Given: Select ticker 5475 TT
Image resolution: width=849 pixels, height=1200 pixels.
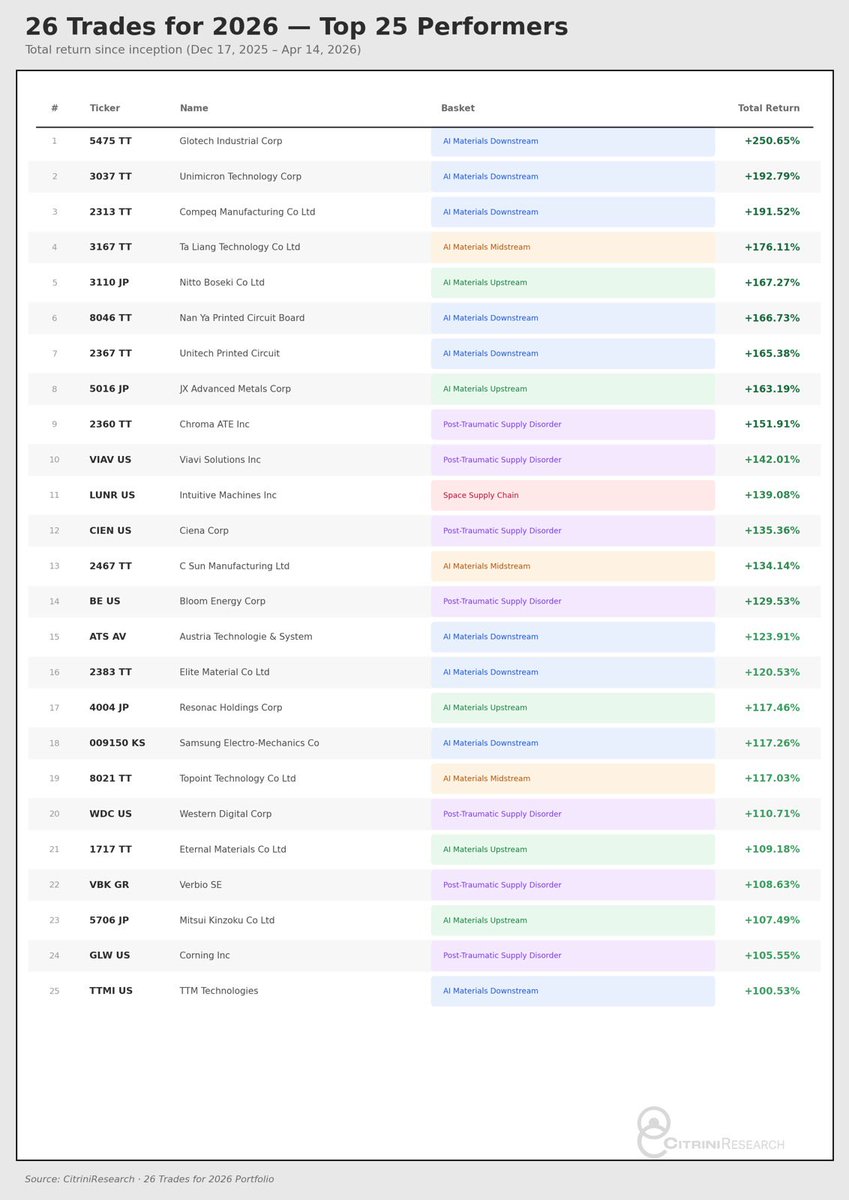Looking at the screenshot, I should [x=110, y=141].
